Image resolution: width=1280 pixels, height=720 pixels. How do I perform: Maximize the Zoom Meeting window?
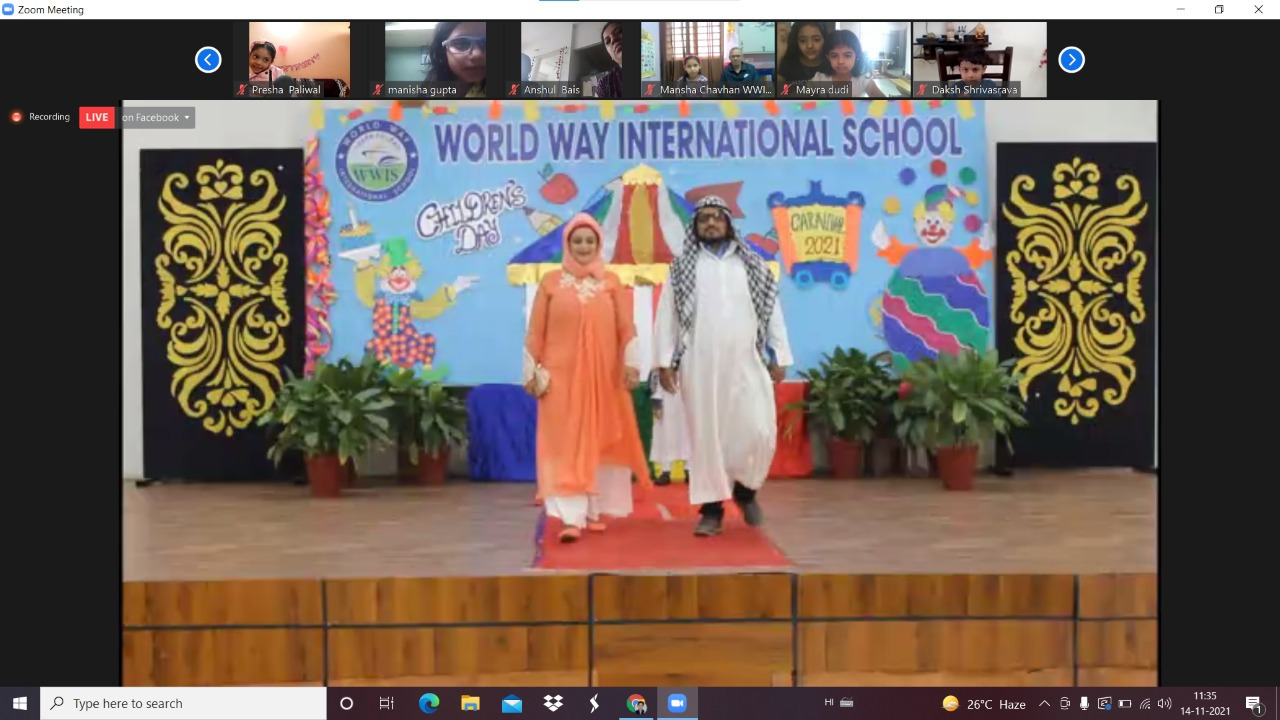click(x=1219, y=9)
